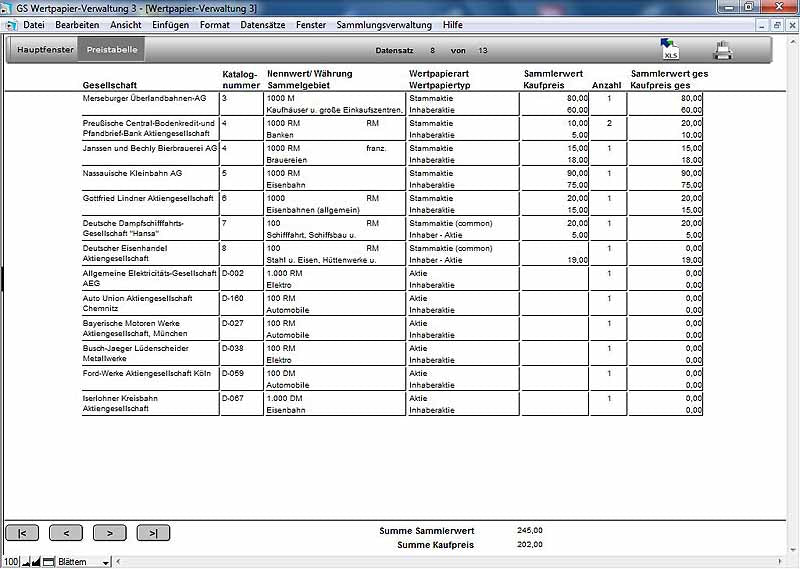Click the Anzahl field for Preußische Central-Bodenkredit
Image resolution: width=800 pixels, height=569 pixels.
(608, 123)
